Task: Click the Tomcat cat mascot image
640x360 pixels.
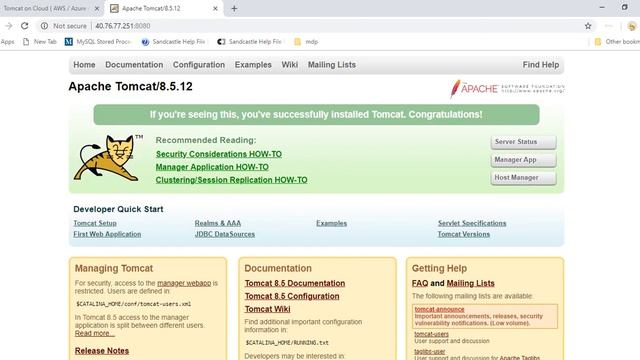Action: click(108, 158)
